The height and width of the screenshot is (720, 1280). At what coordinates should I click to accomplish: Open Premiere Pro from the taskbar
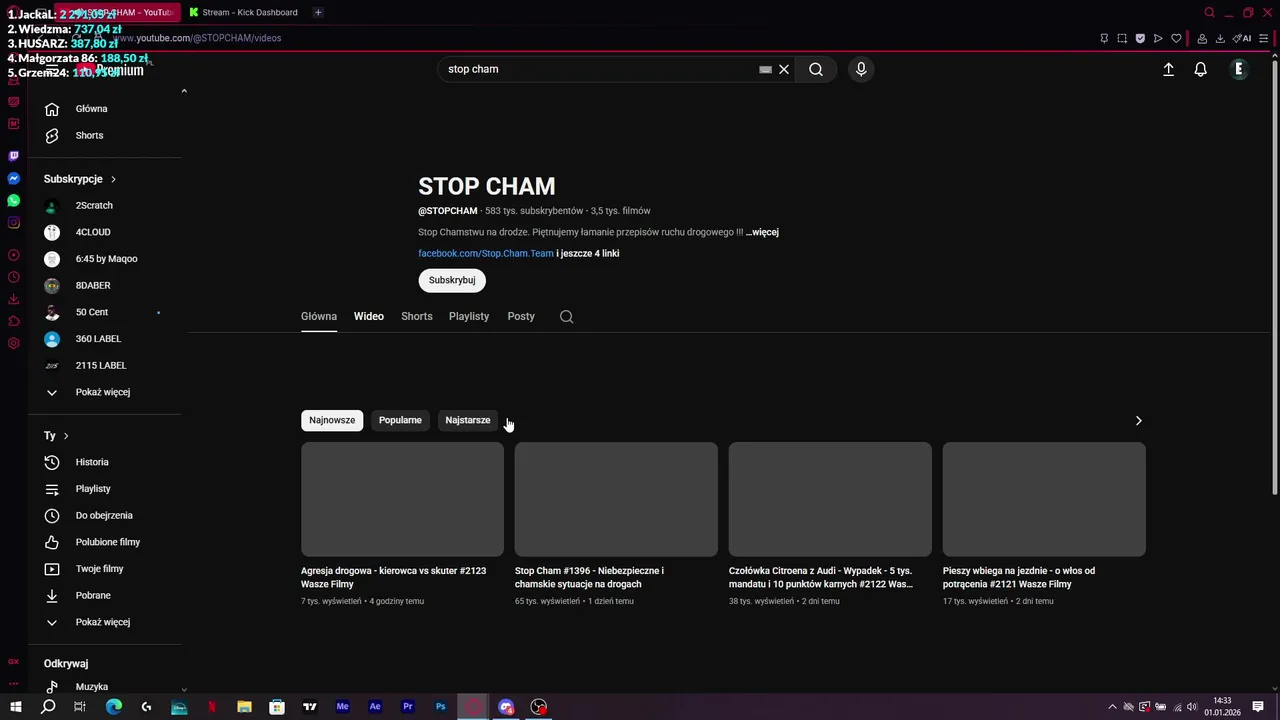(407, 707)
